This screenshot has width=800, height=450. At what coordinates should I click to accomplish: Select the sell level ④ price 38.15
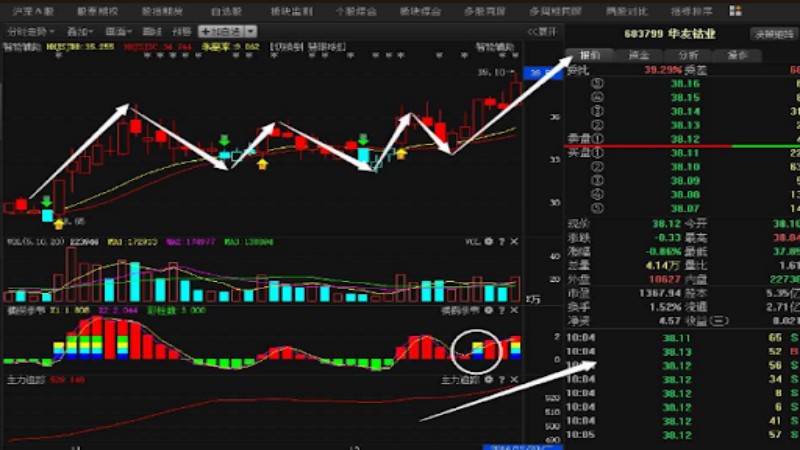pos(685,97)
